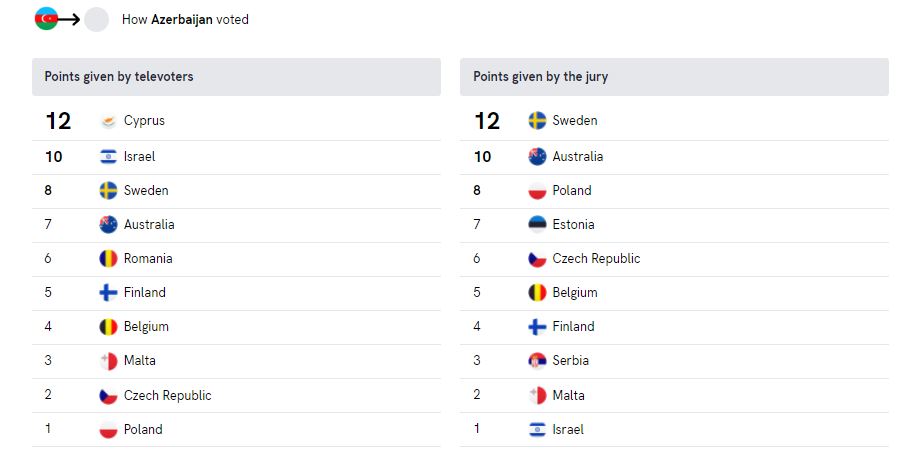Click the Cyprus flag in the televoters list
The image size is (919, 473).
108,121
